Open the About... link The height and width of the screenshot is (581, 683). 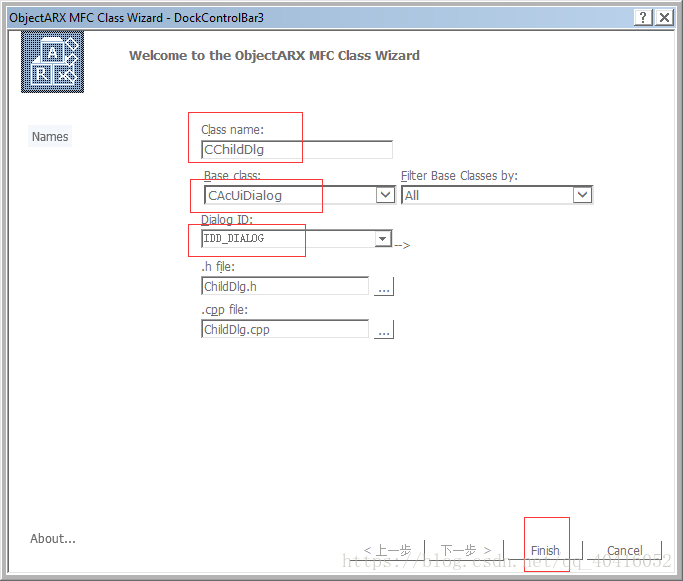pos(53,539)
